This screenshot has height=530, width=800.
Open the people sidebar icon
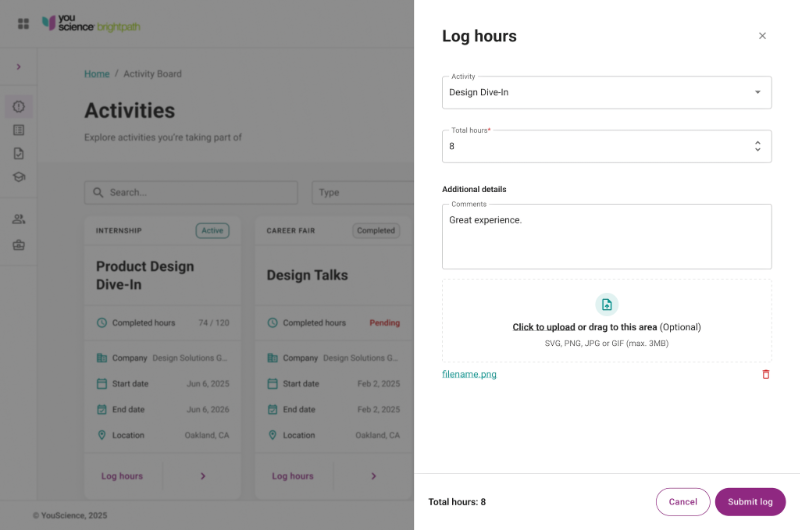tap(19, 219)
